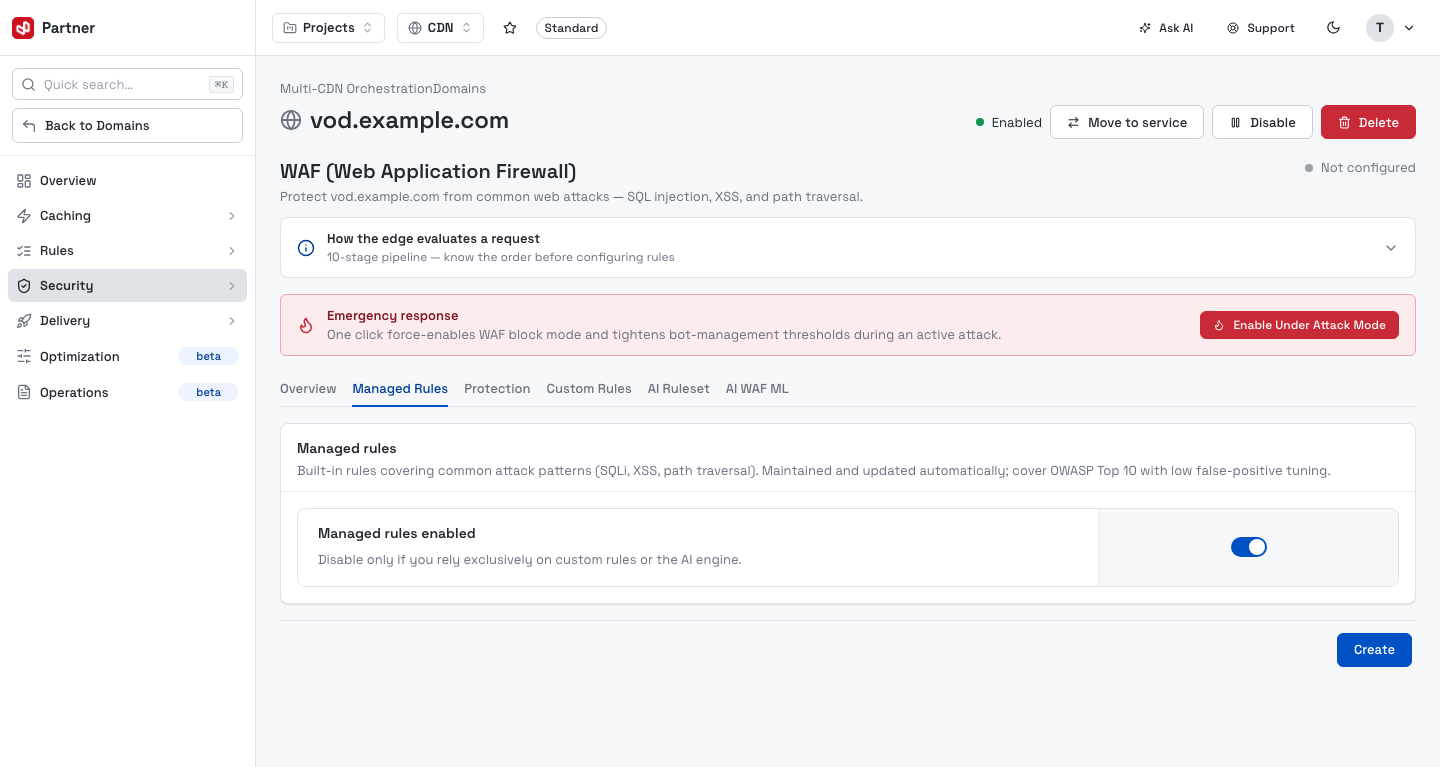The height and width of the screenshot is (767, 1440).
Task: Open the AI WAF ML tab
Action: tap(757, 389)
